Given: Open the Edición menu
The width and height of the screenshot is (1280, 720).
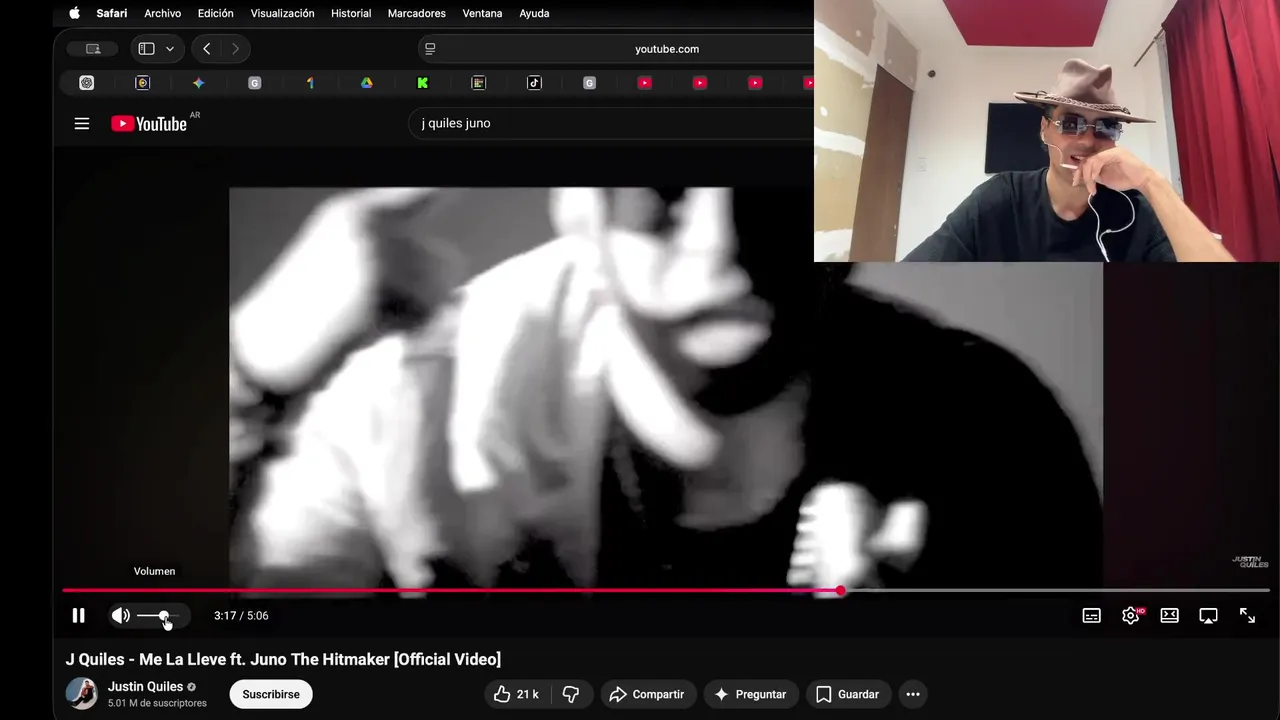Looking at the screenshot, I should click(216, 13).
